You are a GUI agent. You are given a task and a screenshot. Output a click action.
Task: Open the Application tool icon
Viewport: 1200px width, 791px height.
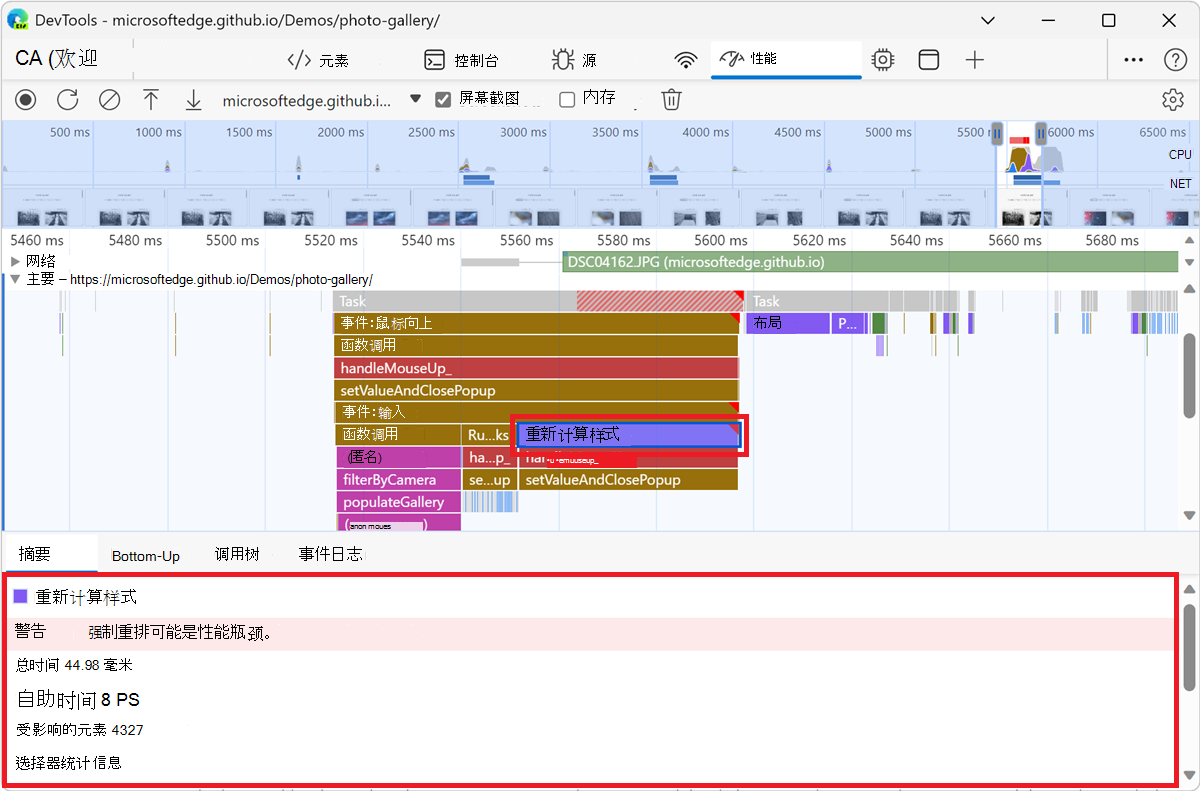click(x=929, y=60)
